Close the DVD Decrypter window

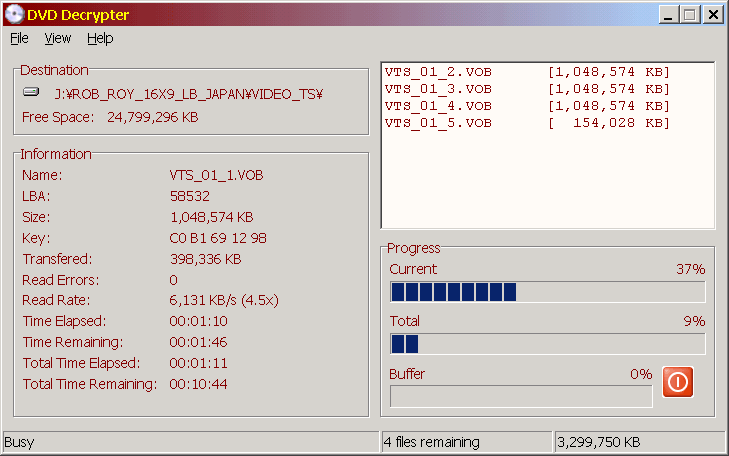[x=712, y=15]
